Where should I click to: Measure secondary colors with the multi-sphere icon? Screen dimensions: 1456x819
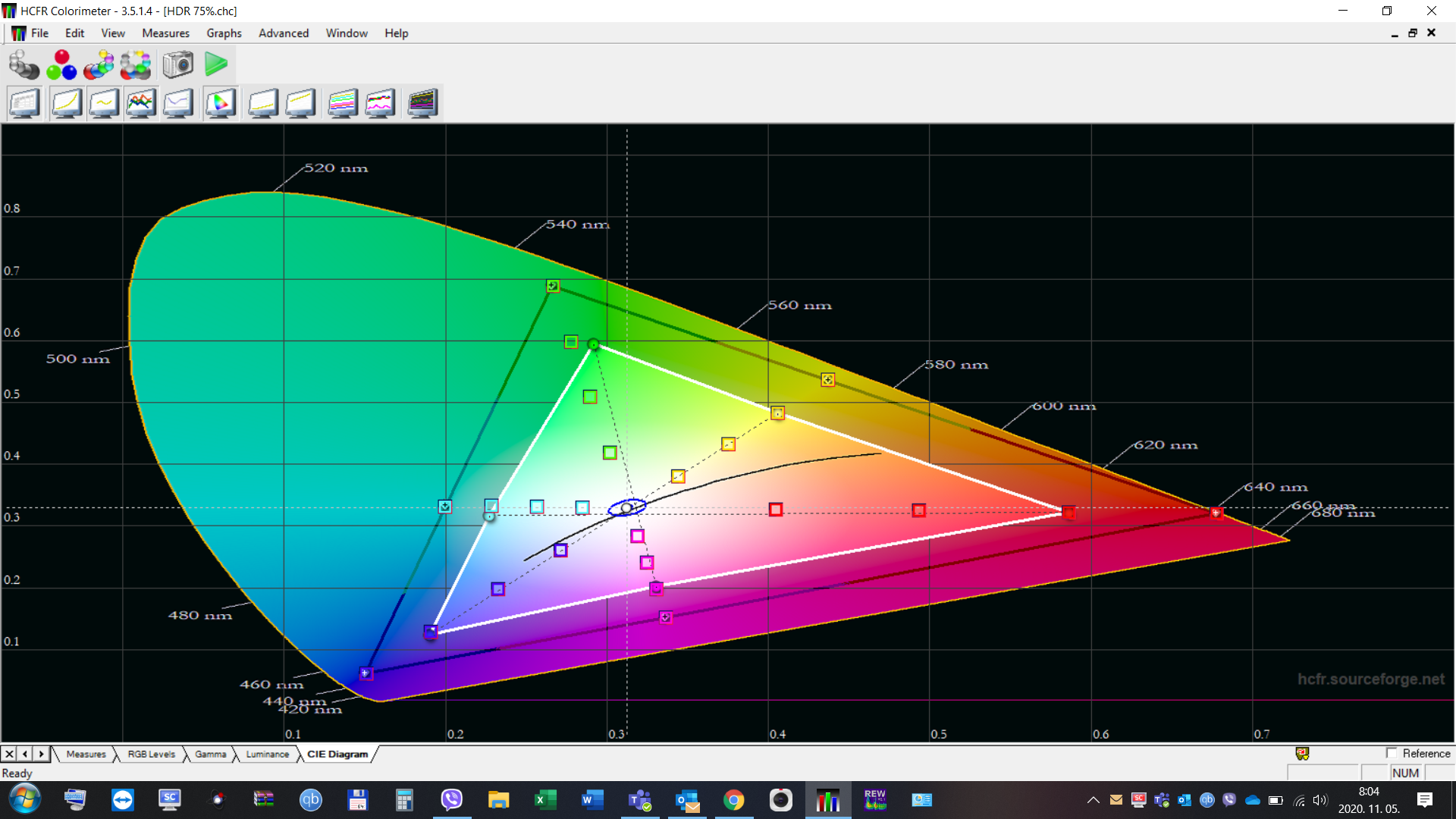pyautogui.click(x=99, y=64)
